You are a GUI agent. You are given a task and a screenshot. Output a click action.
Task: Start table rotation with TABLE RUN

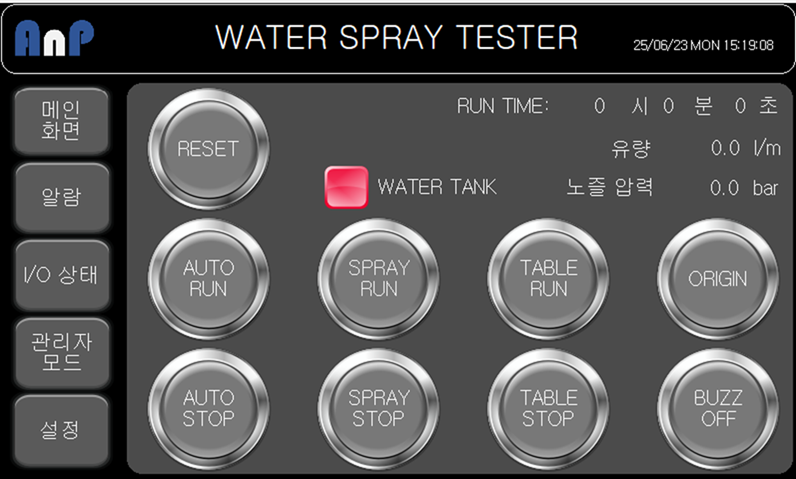pyautogui.click(x=548, y=279)
